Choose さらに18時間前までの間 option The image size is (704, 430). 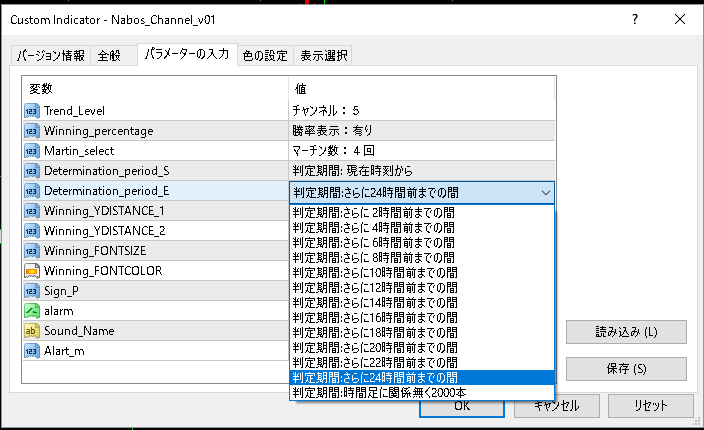[422, 333]
